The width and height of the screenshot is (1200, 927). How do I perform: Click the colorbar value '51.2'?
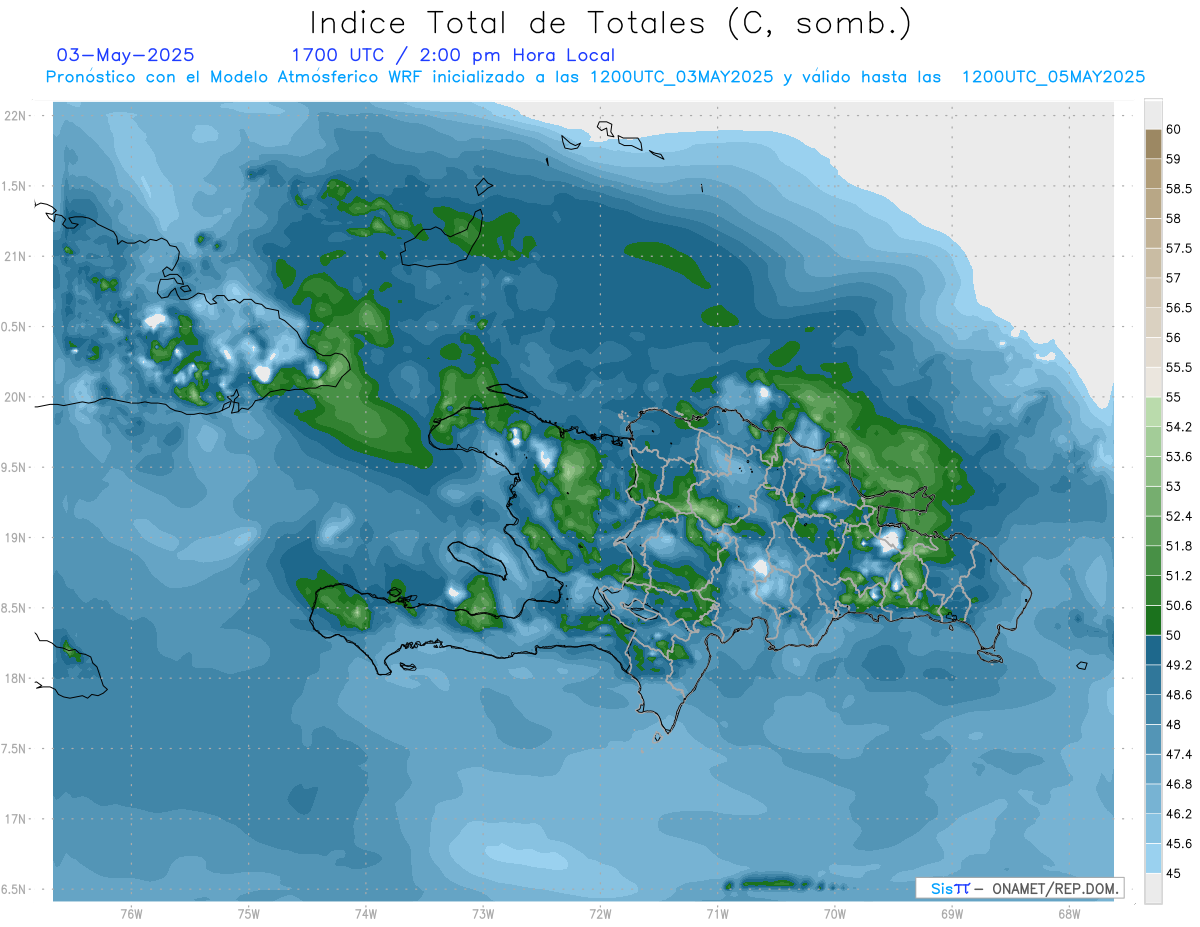pyautogui.click(x=1178, y=576)
